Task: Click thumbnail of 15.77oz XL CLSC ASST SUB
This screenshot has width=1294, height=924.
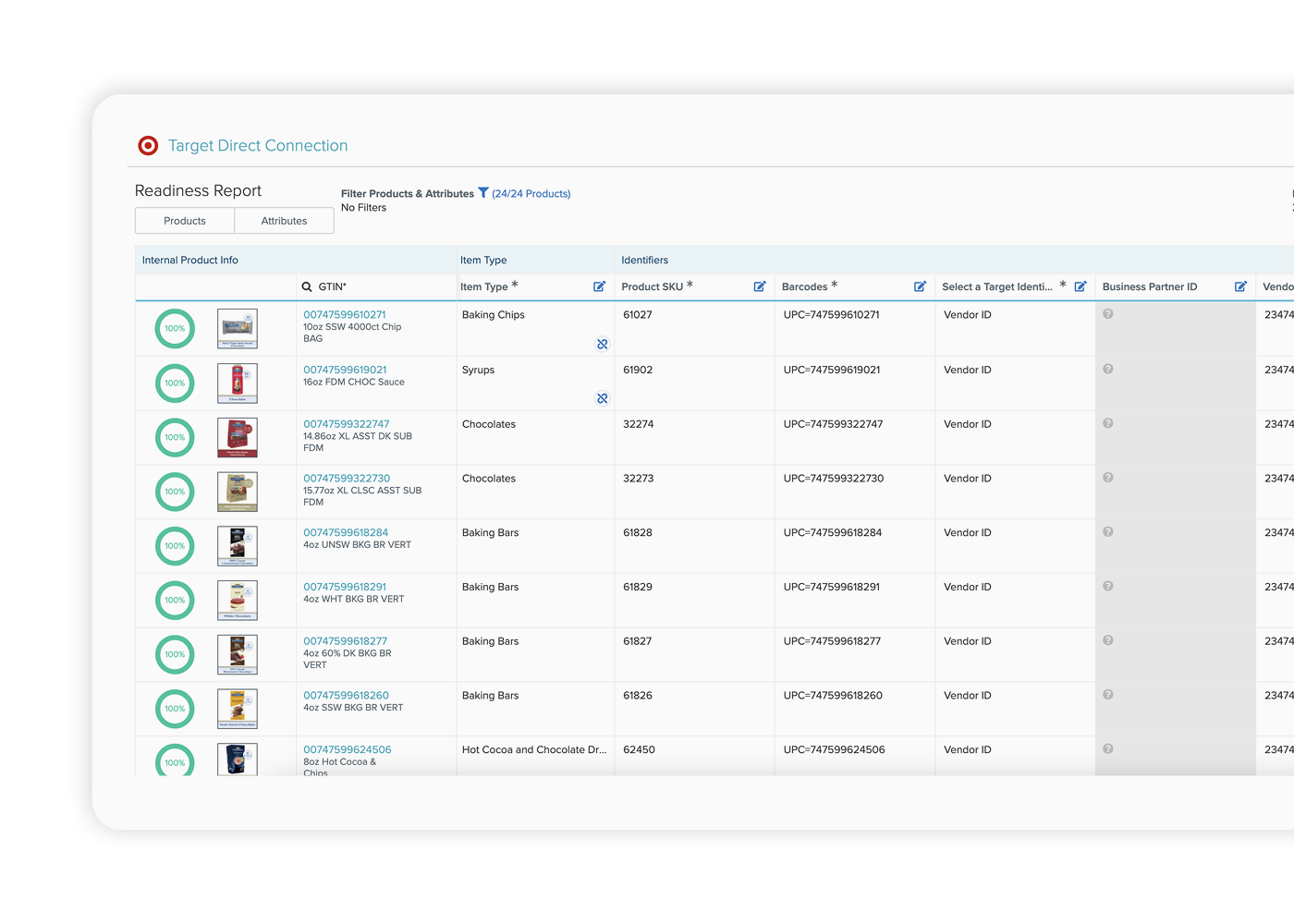Action: 238,492
